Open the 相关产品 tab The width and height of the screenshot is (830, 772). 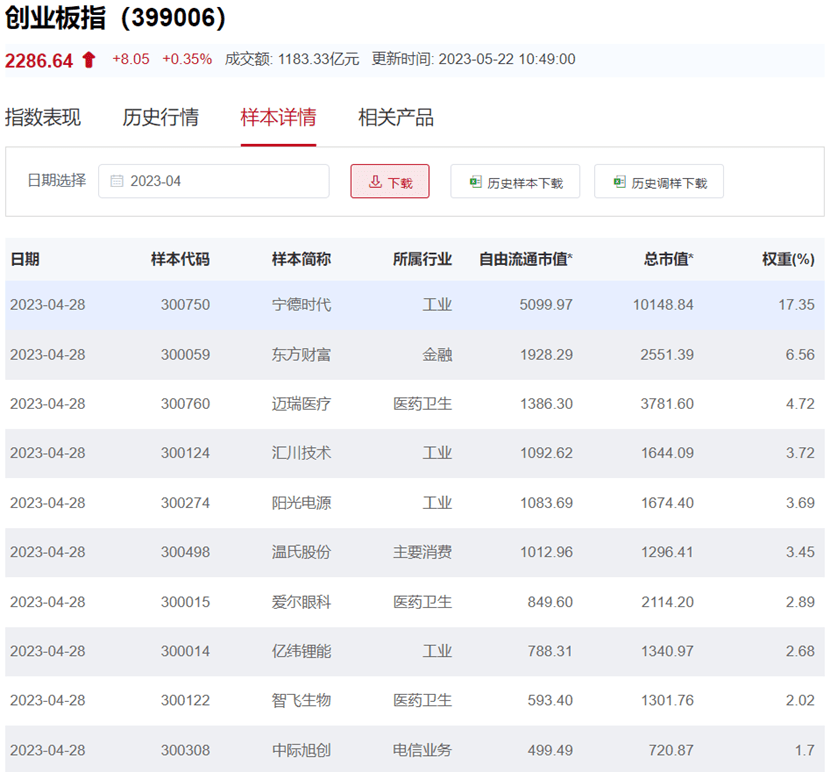(x=396, y=117)
